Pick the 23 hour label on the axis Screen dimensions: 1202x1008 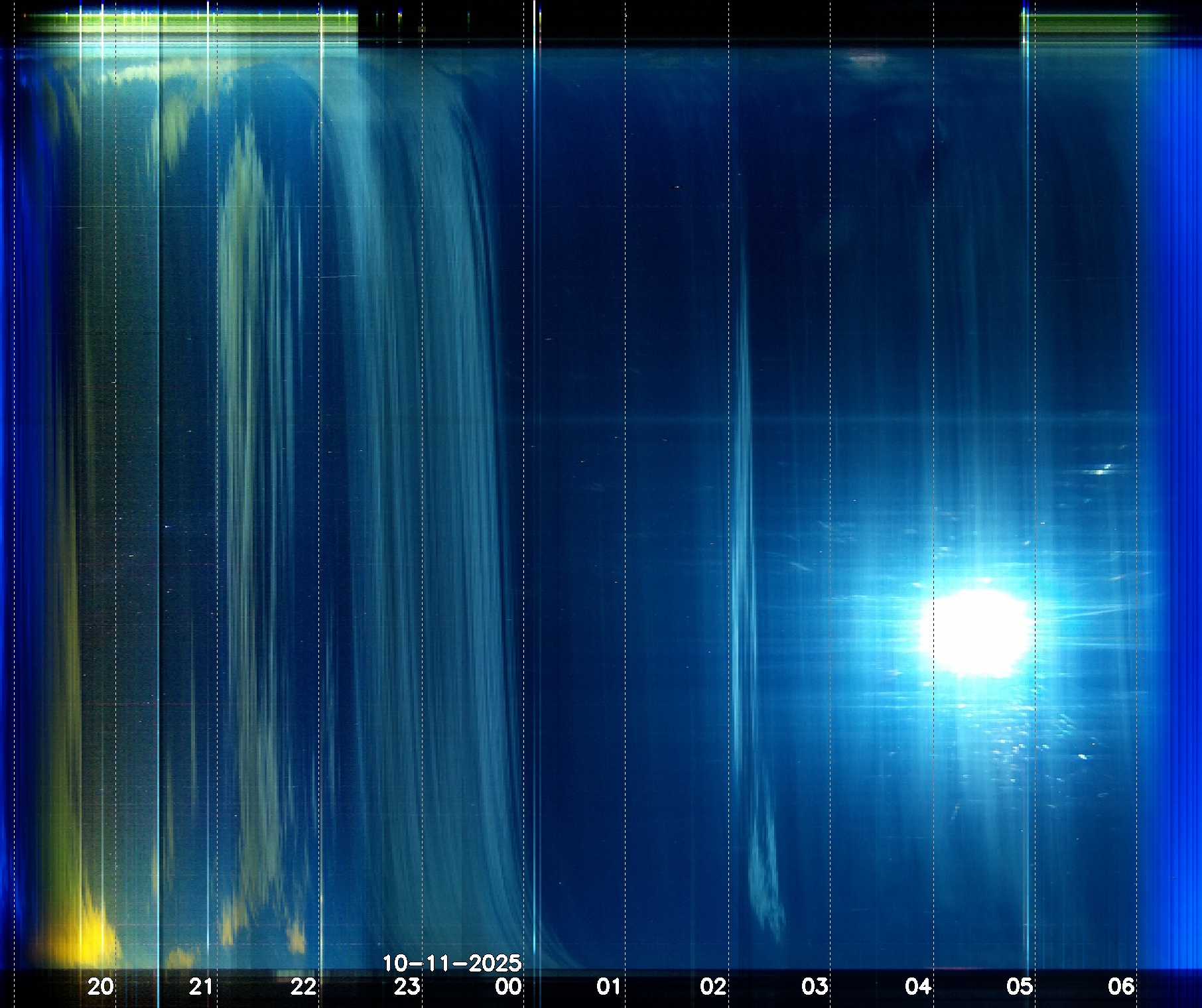(x=407, y=987)
